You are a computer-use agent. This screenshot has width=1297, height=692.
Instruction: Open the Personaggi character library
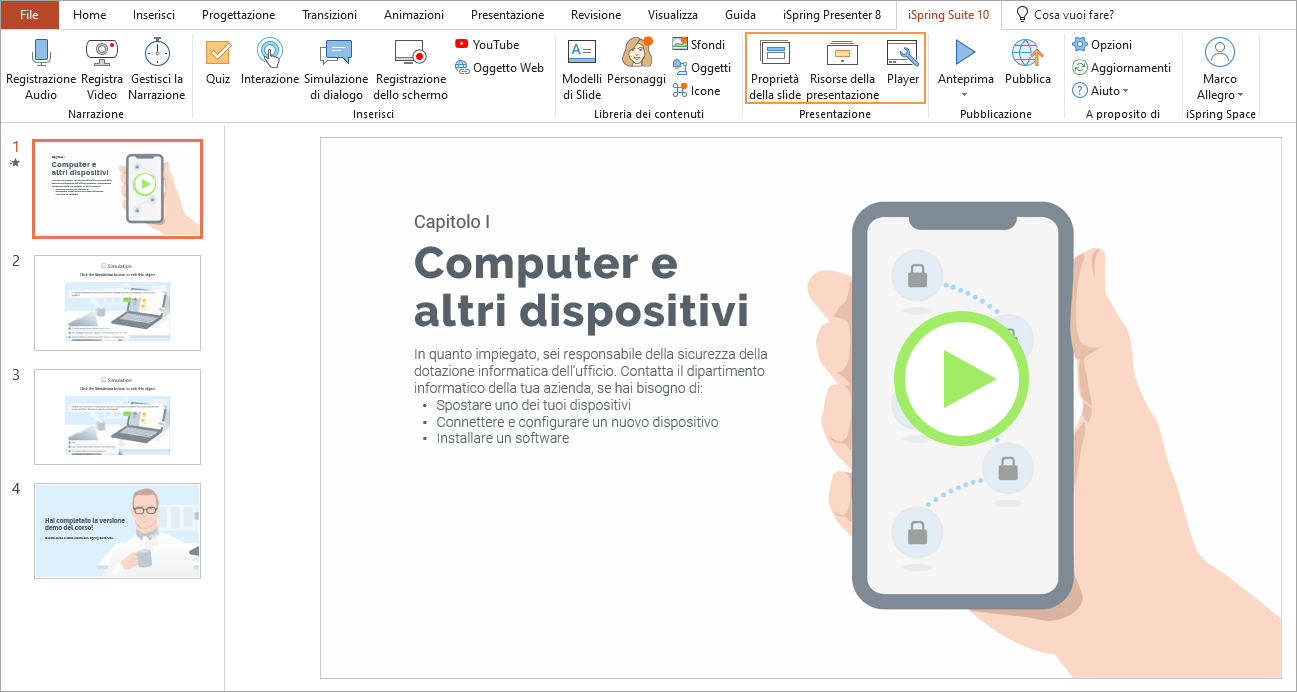pos(636,53)
